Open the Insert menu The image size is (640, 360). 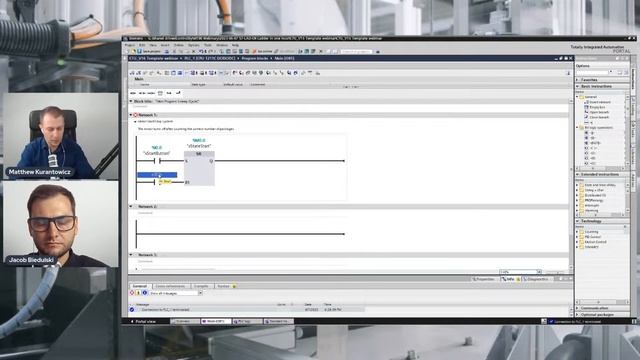click(x=165, y=45)
